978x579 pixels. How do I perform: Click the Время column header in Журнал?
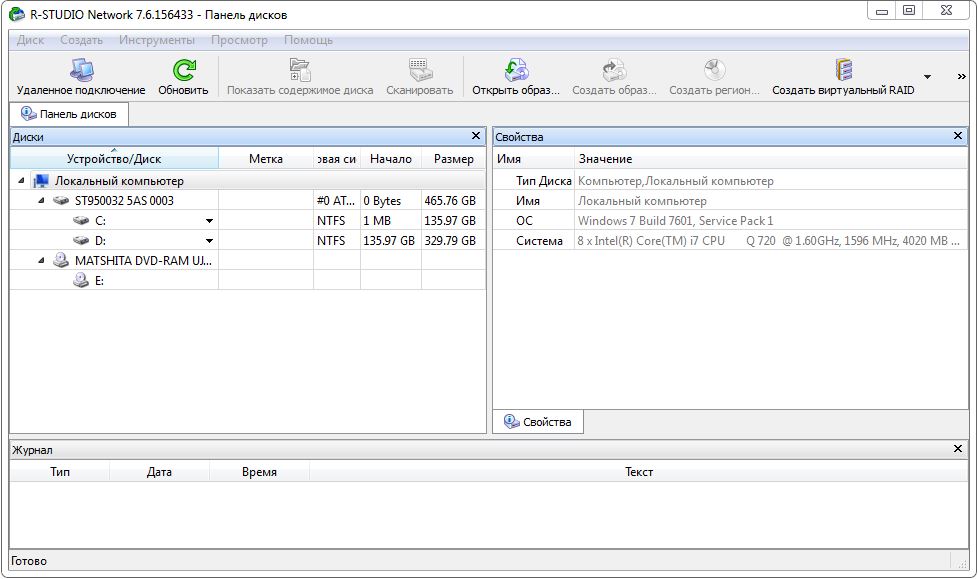[x=259, y=472]
